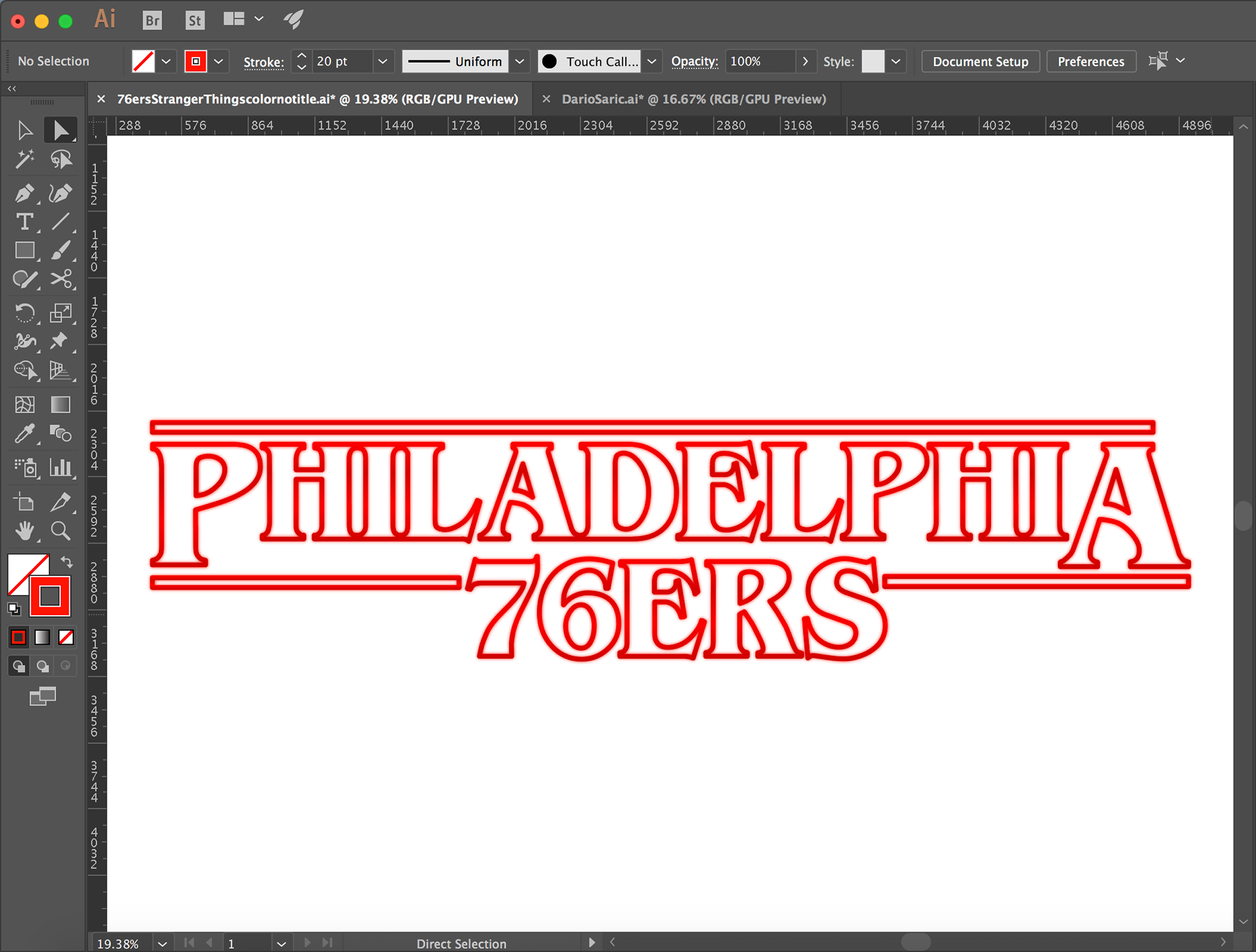The image size is (1256, 952).
Task: Activate the Zoom tool
Action: (x=61, y=530)
